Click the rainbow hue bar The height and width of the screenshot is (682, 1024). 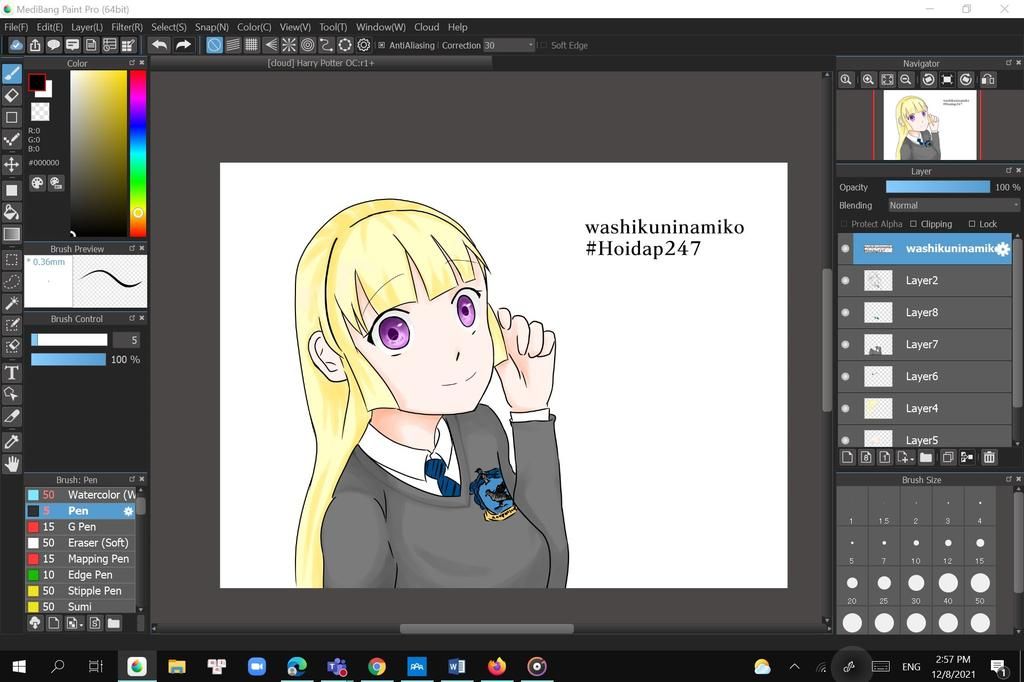[138, 153]
